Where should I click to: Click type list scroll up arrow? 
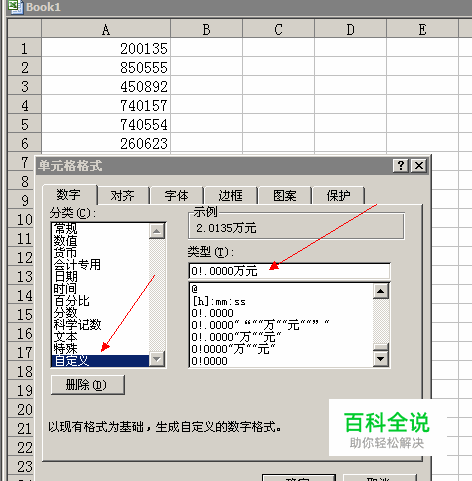tap(381, 291)
